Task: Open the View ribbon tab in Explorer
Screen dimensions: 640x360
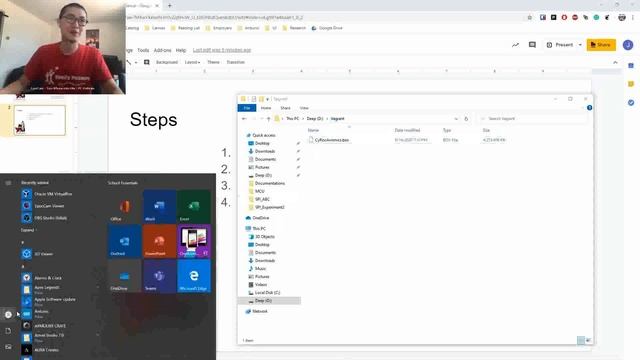Action: [x=304, y=108]
